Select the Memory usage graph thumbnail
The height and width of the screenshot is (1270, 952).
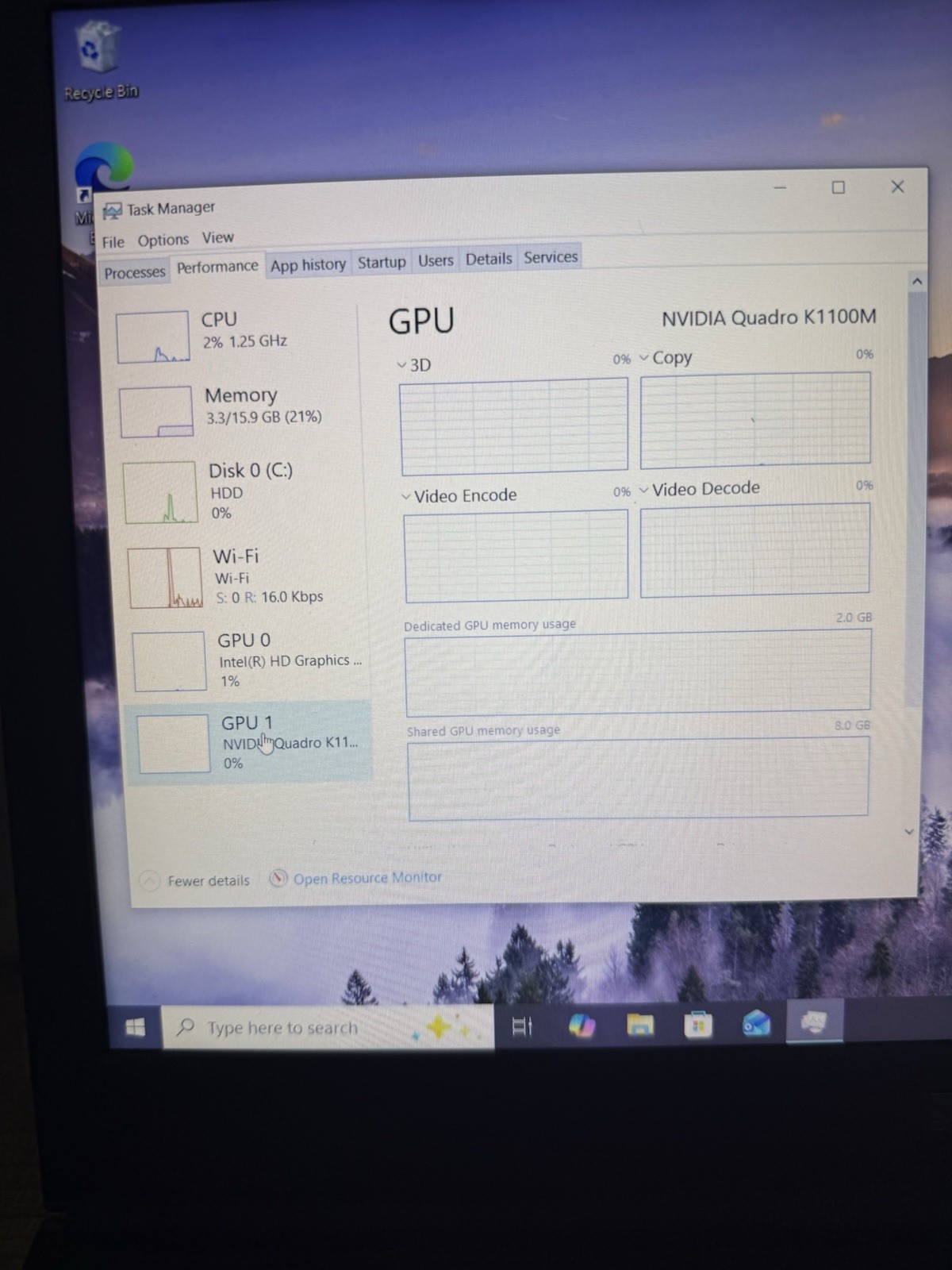tap(156, 412)
